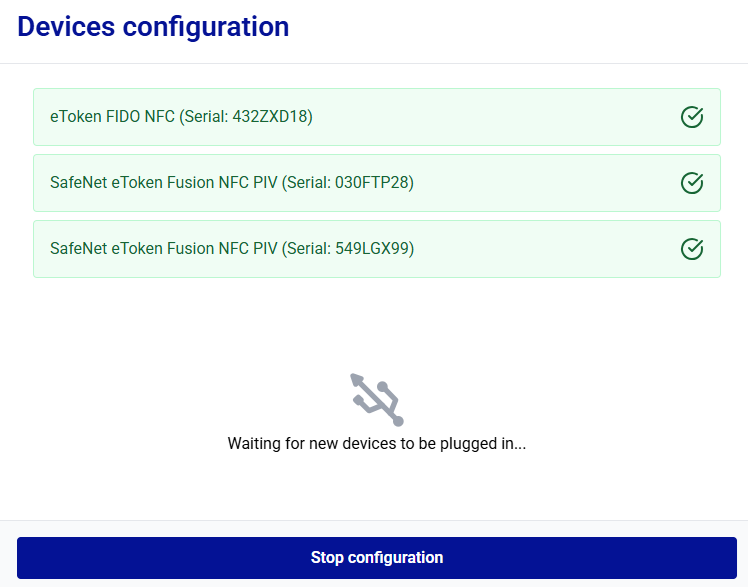Click 'SafeNet eToken Fusion NFC PIV' in second row
This screenshot has height=587, width=748.
pos(163,183)
